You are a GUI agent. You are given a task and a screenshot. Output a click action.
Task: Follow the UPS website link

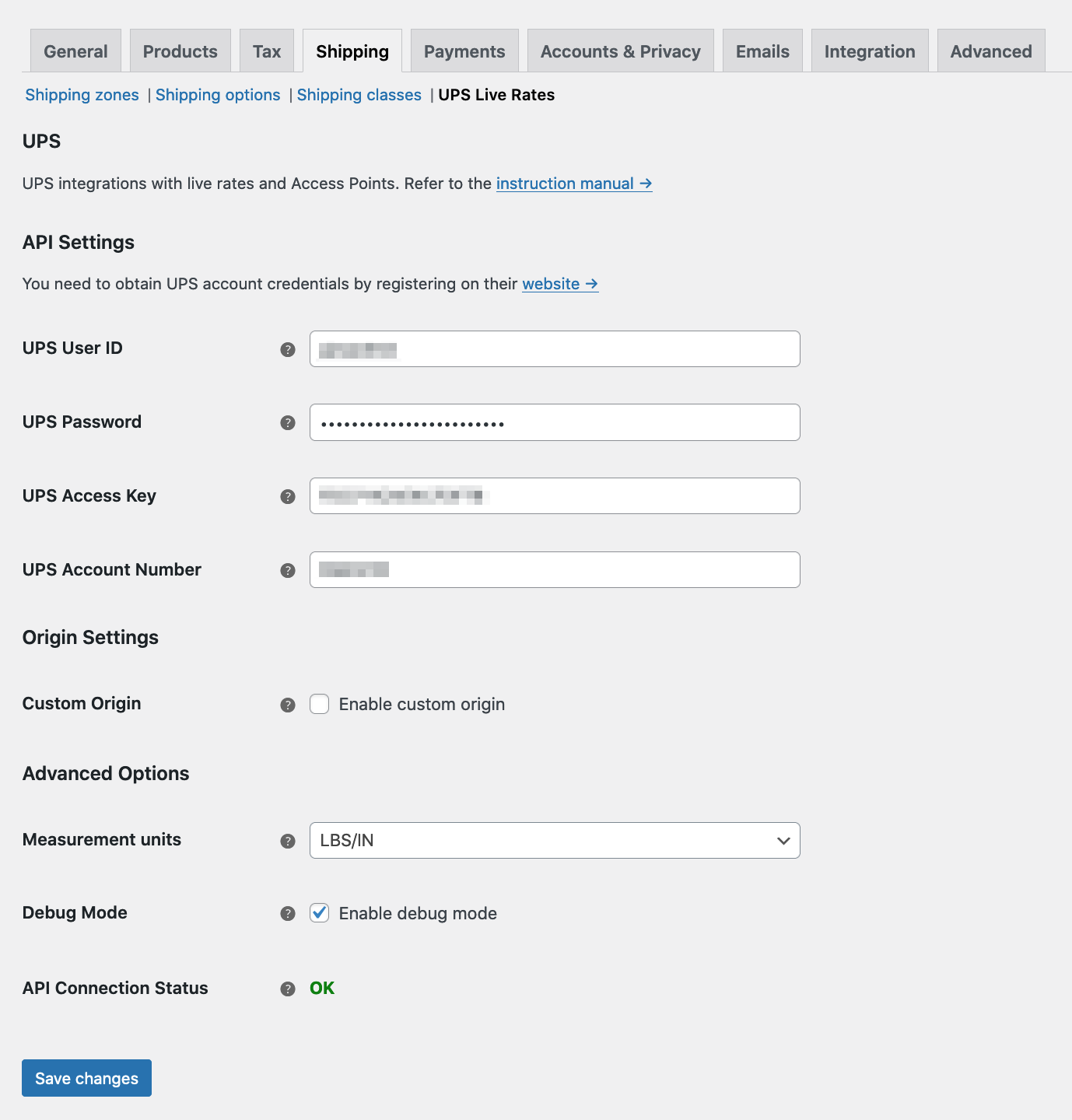(x=560, y=284)
